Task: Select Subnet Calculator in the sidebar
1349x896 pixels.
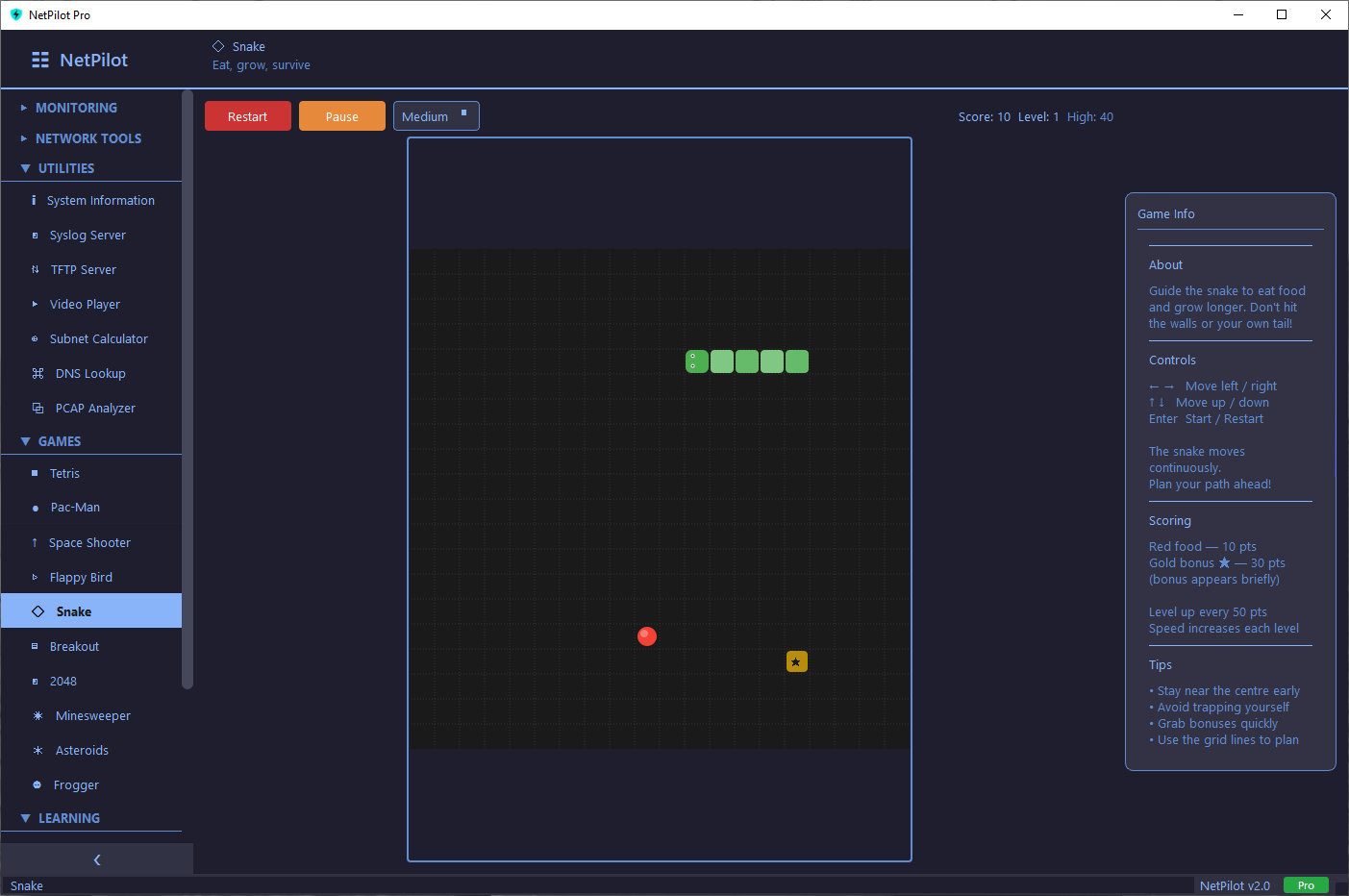Action: (x=98, y=339)
